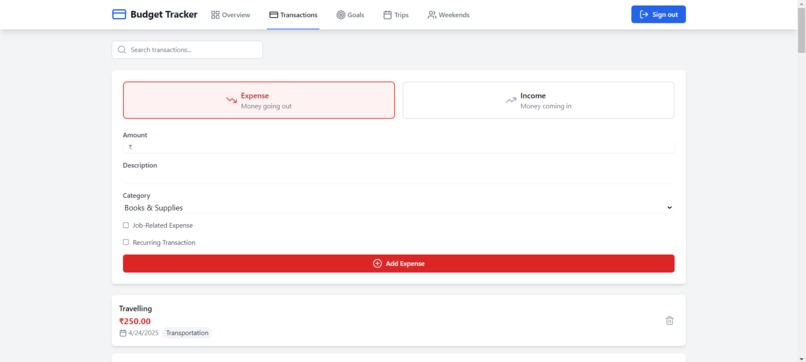Click the plus circle icon in Add Expense
Viewport: 806px width, 362px height.
(x=377, y=263)
